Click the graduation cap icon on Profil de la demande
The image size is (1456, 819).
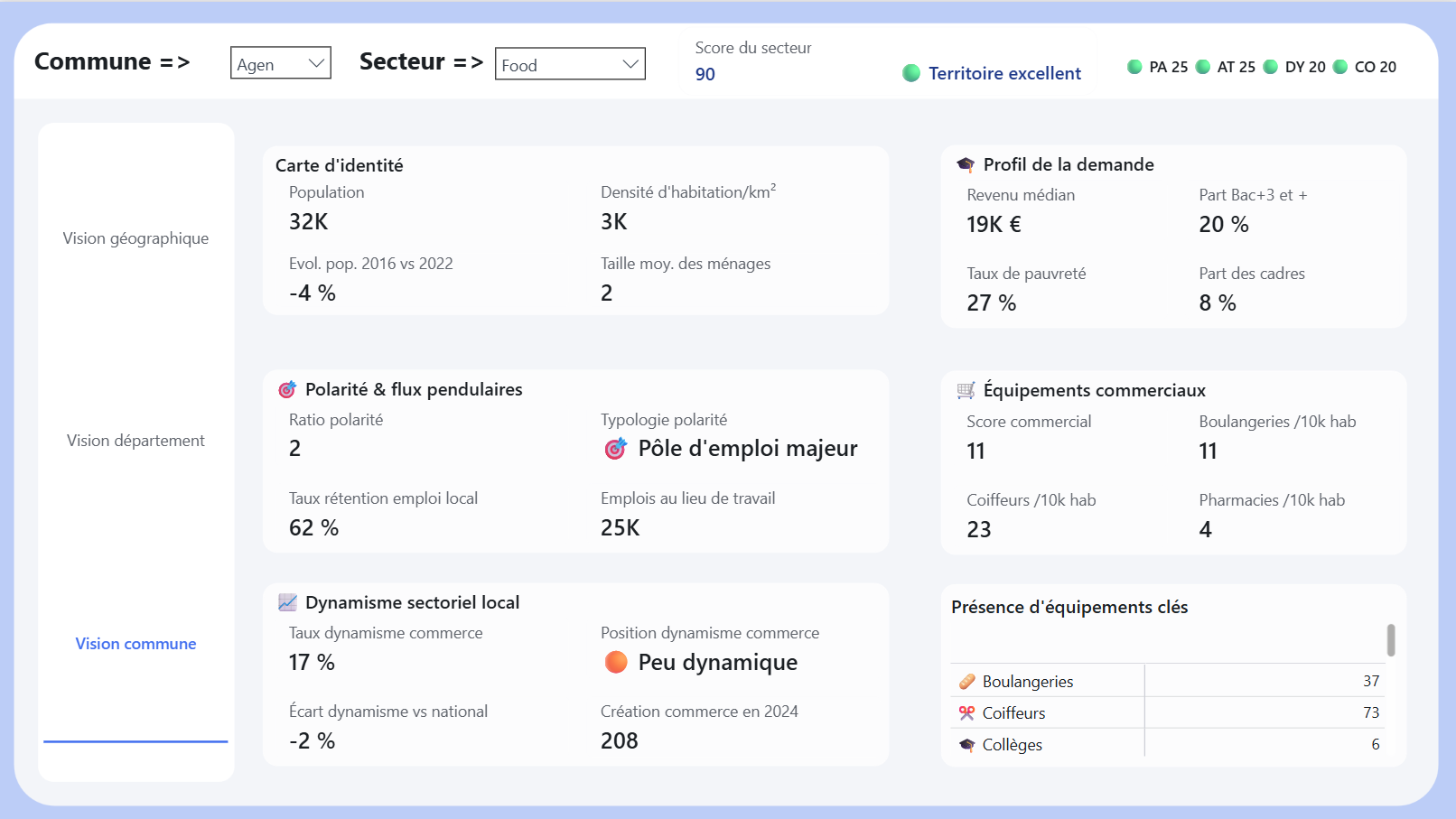(x=966, y=164)
